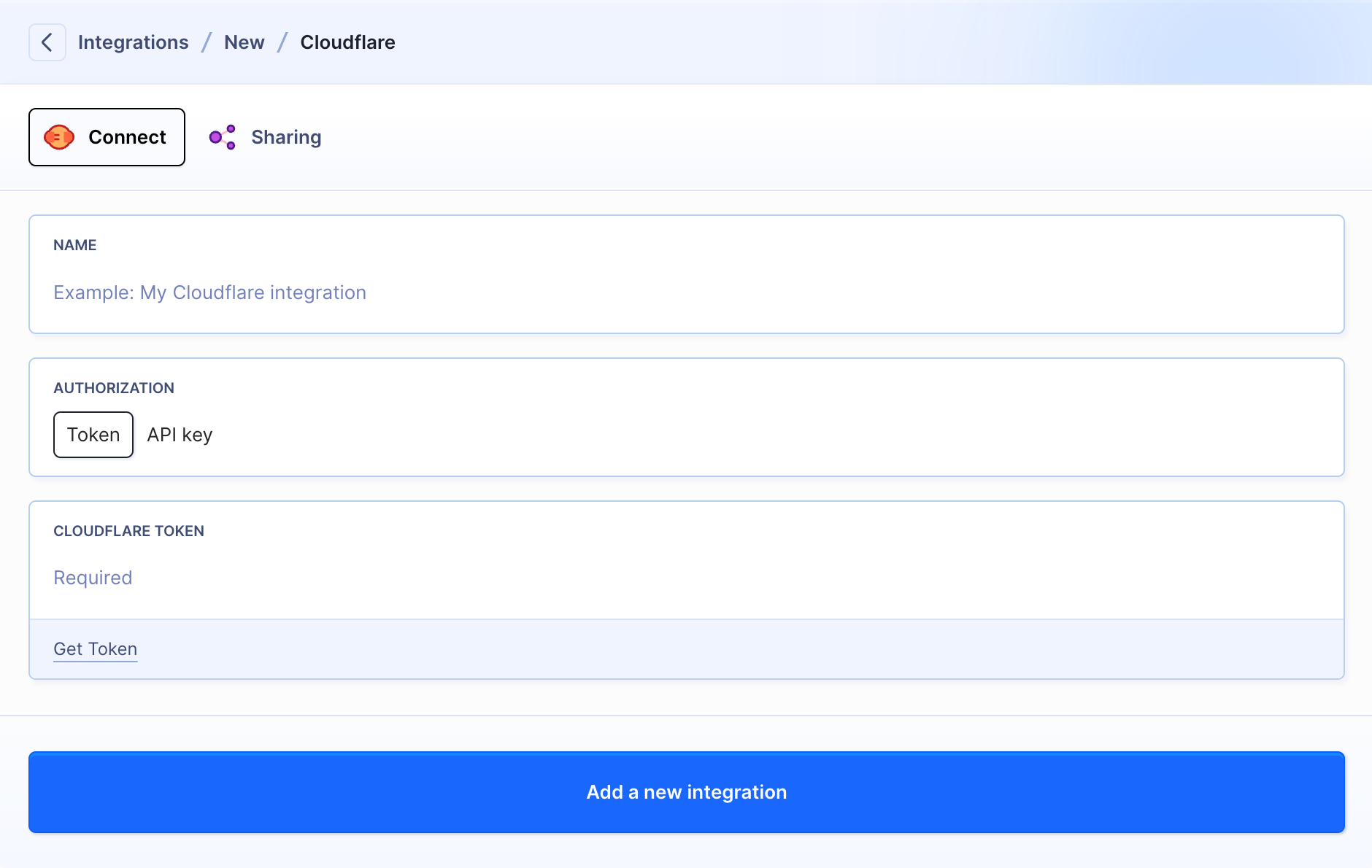Click the AUTHORIZATION section label
Image resolution: width=1372 pixels, height=868 pixels.
[x=114, y=388]
